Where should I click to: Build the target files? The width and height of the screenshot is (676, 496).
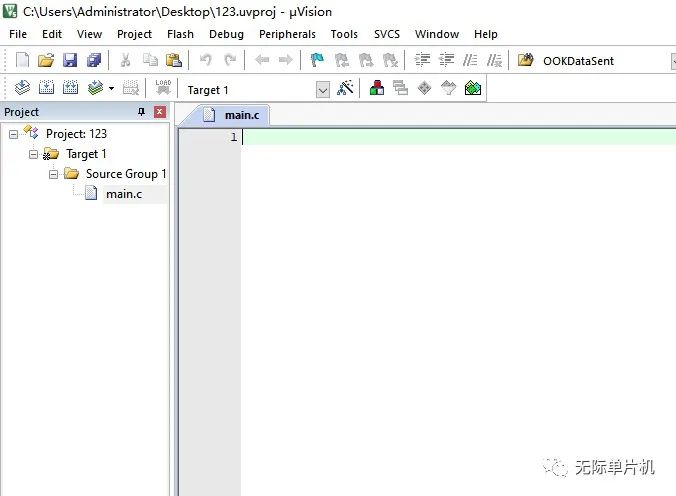(46, 88)
